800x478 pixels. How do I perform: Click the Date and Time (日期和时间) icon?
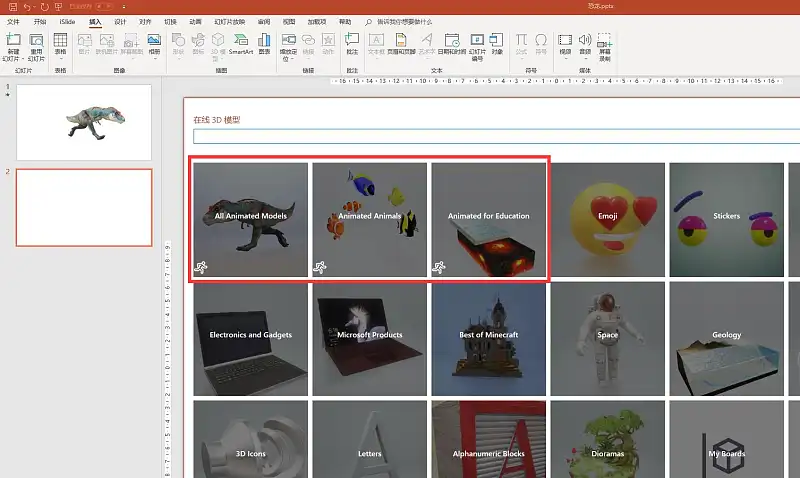coord(451,41)
